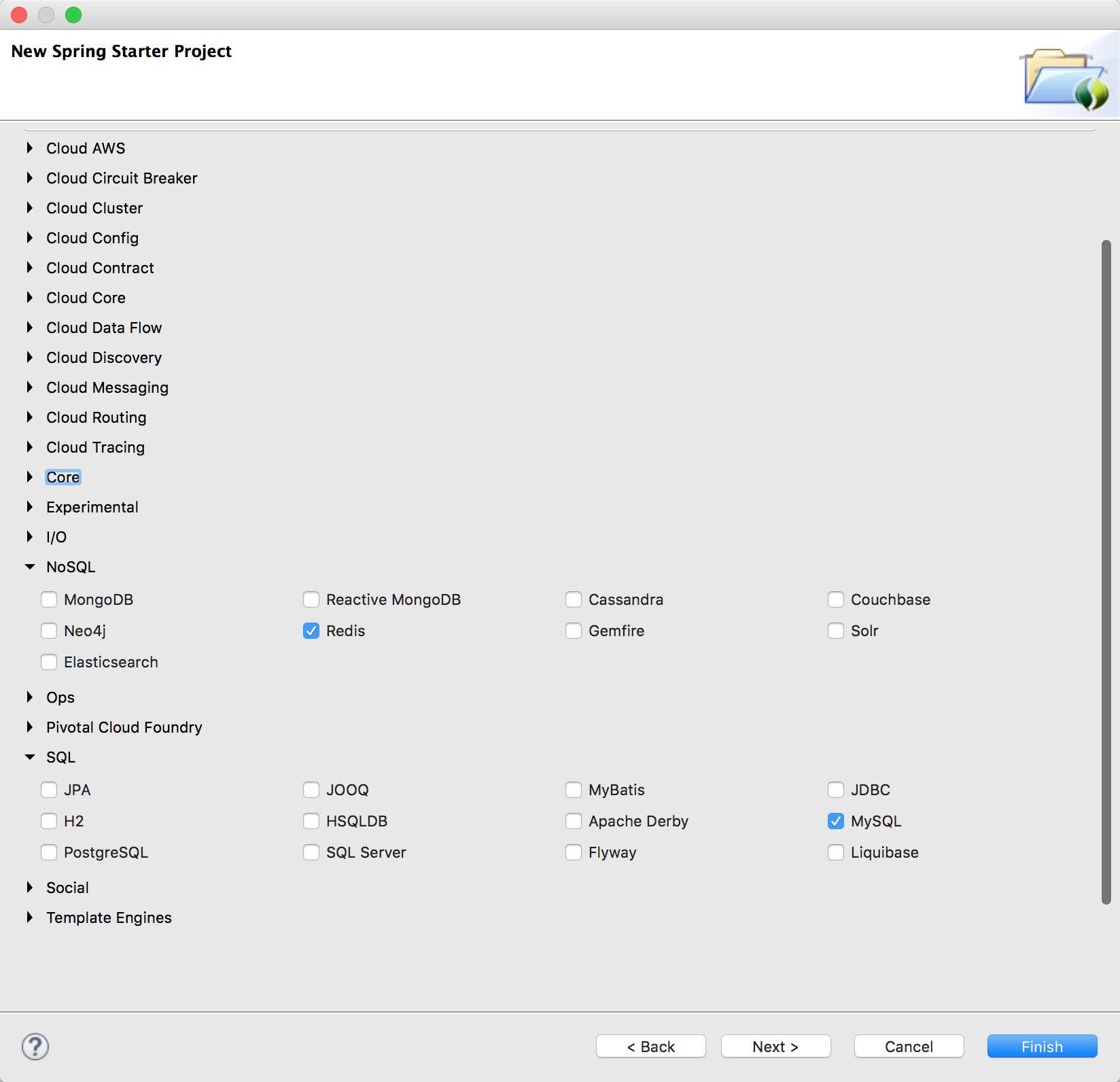Expand the Cloud AWS category
The height and width of the screenshot is (1082, 1120).
[30, 147]
